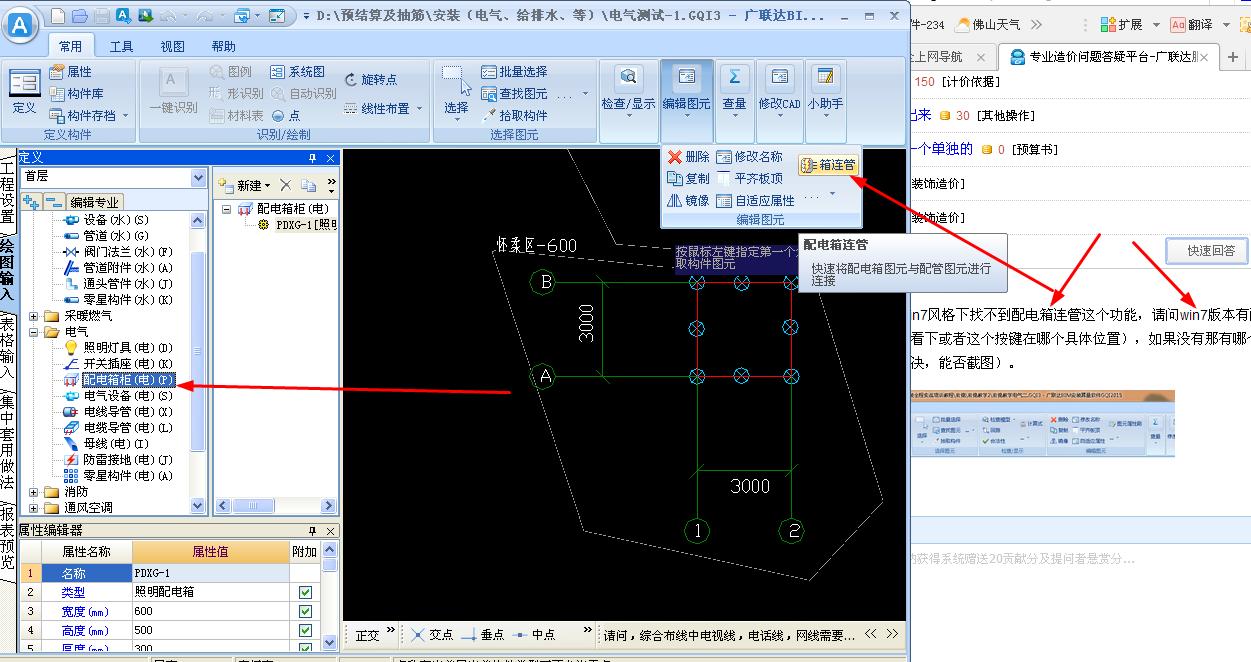Click 镜像 in the 编辑图元 popup
1251x662 pixels.
coord(688,201)
